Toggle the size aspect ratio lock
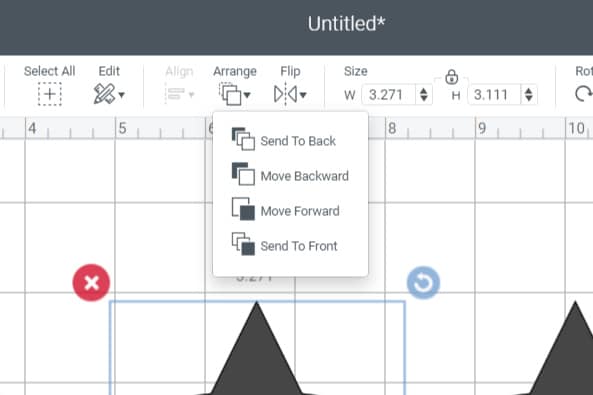The height and width of the screenshot is (395, 593). 451,77
